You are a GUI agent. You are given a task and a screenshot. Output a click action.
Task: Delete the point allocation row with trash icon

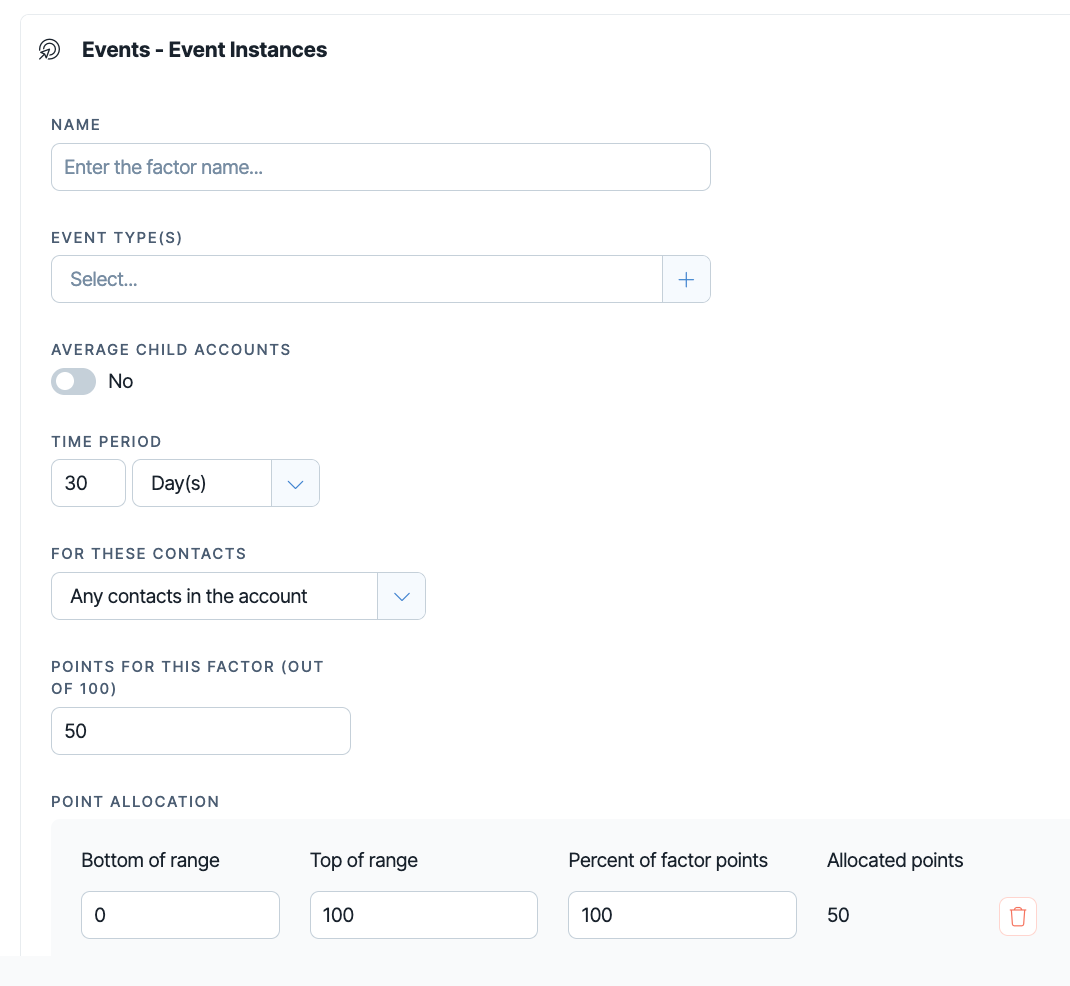point(1017,916)
